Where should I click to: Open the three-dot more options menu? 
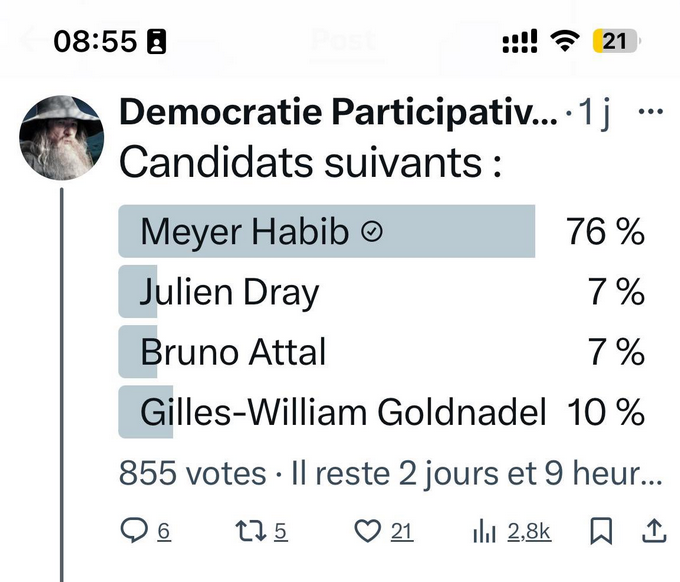coord(650,112)
